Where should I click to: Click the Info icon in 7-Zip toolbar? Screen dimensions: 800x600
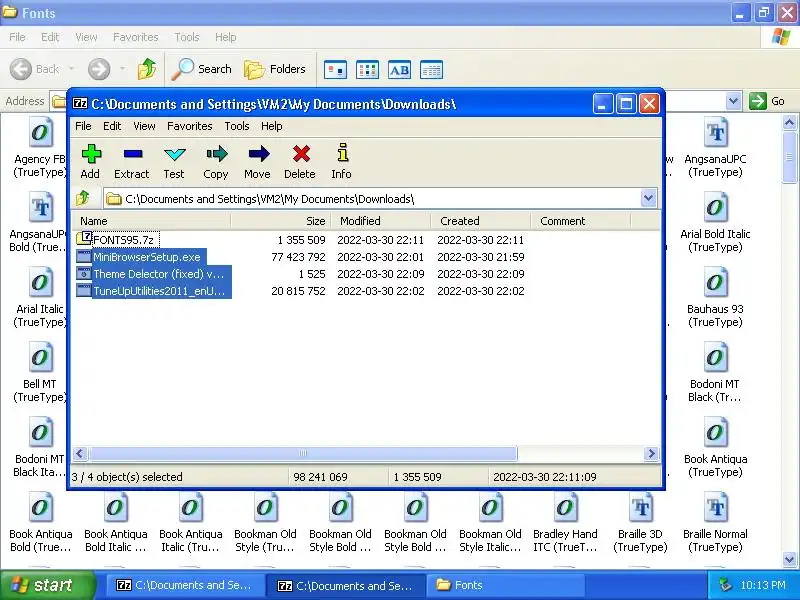[x=343, y=153]
